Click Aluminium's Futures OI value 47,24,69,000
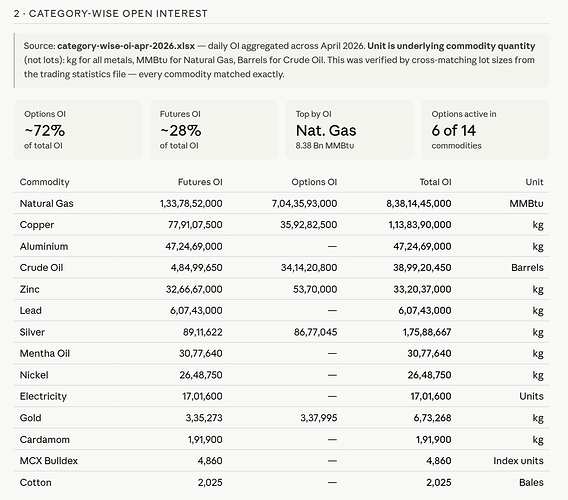568x500 pixels. 194,246
